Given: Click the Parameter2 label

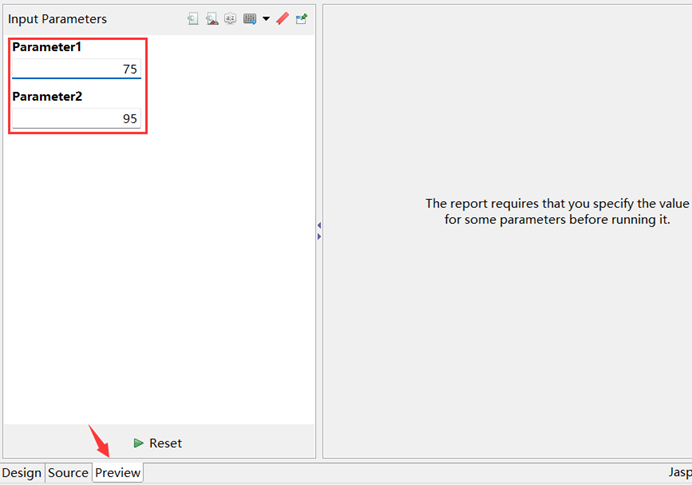Looking at the screenshot, I should pos(46,97).
